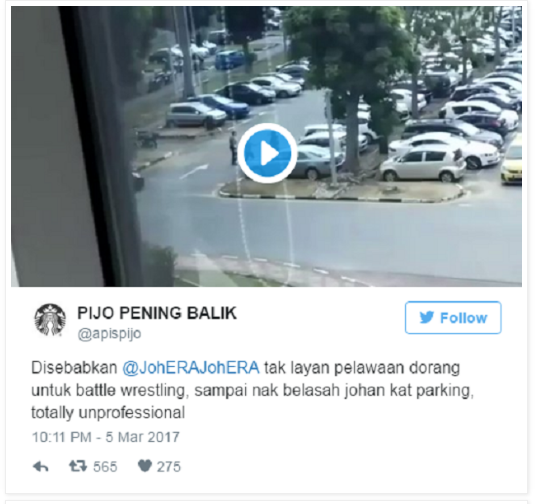Click the 275 likes count

[x=169, y=467]
